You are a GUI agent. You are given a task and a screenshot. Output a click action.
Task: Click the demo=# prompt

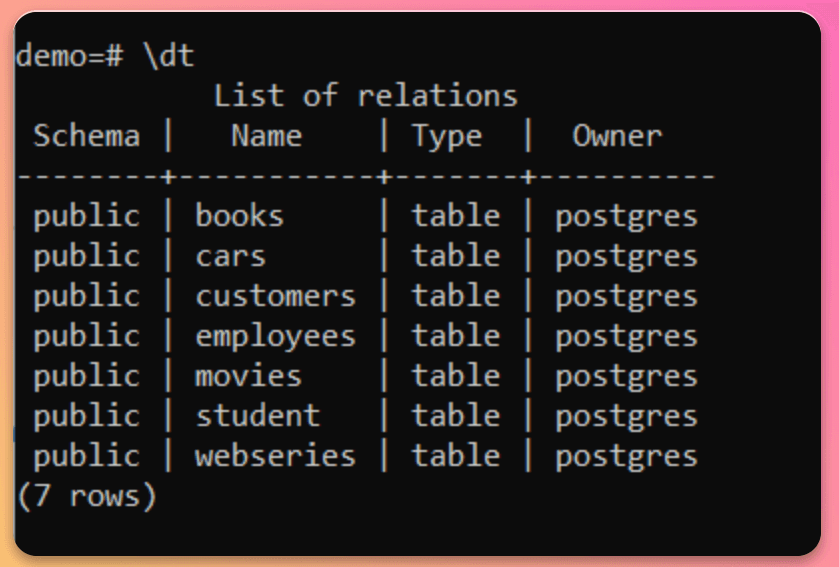pos(70,56)
